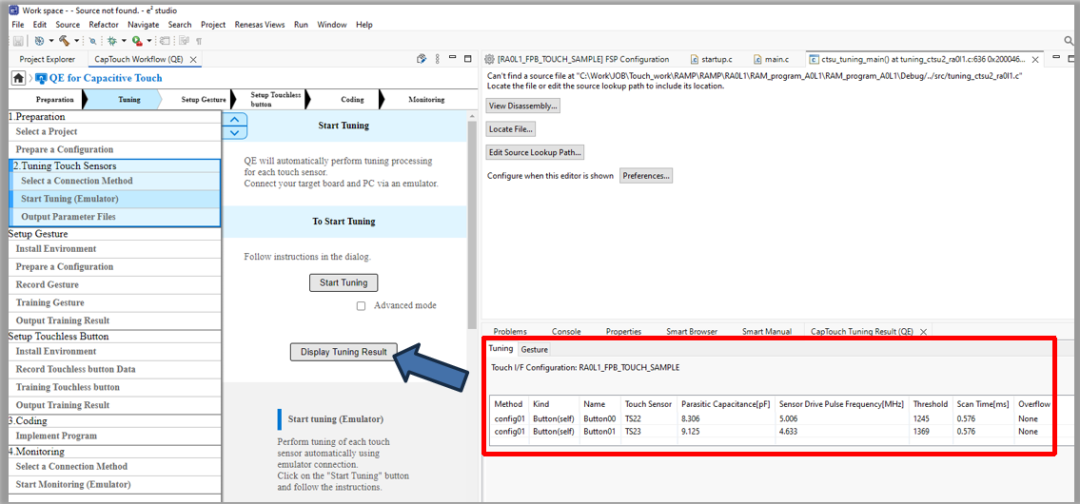1080x504 pixels.
Task: Click the View Disassembly... button
Action: click(523, 106)
